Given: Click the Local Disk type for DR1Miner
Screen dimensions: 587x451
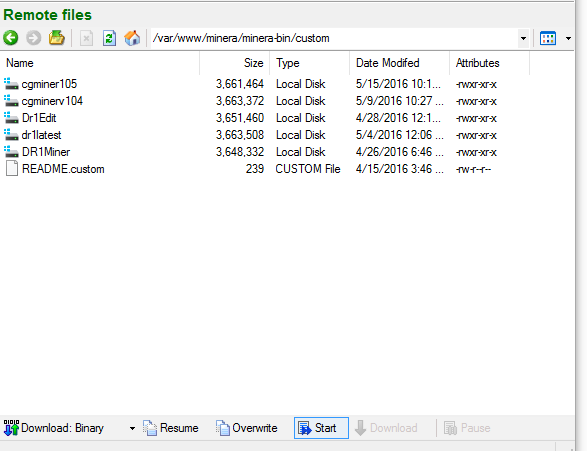Looking at the screenshot, I should [301, 152].
